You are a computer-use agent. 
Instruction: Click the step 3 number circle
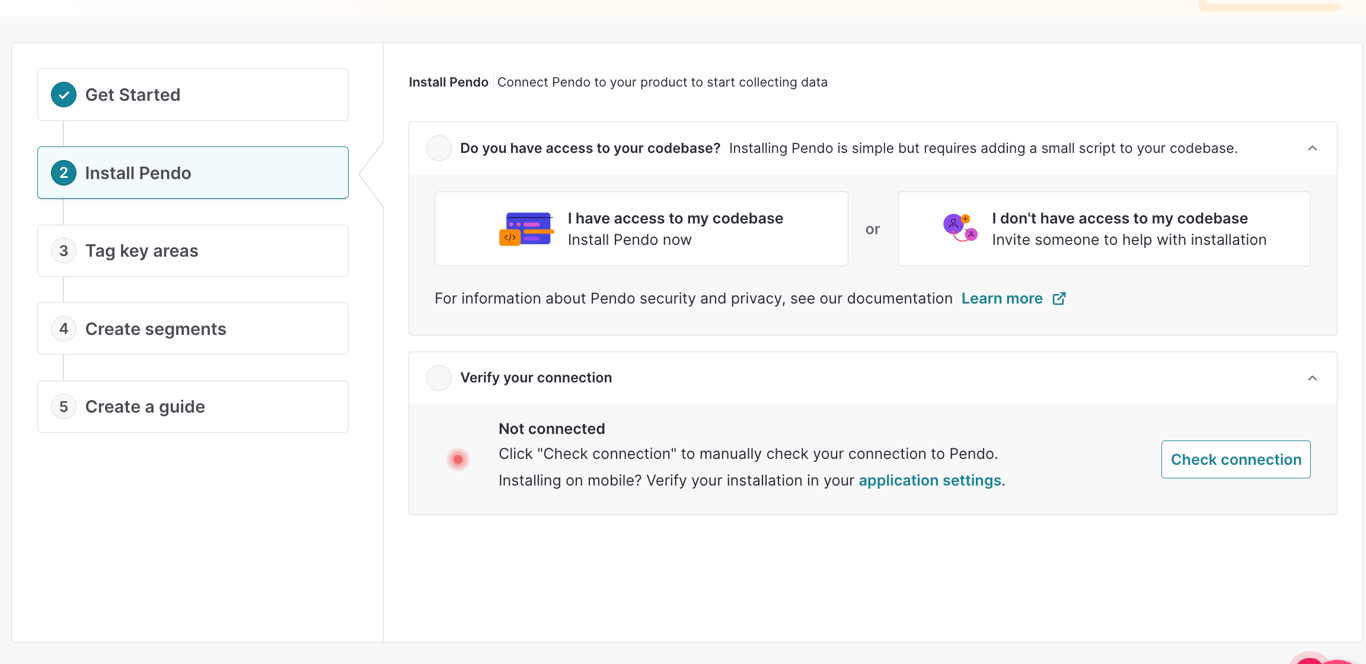(x=64, y=251)
